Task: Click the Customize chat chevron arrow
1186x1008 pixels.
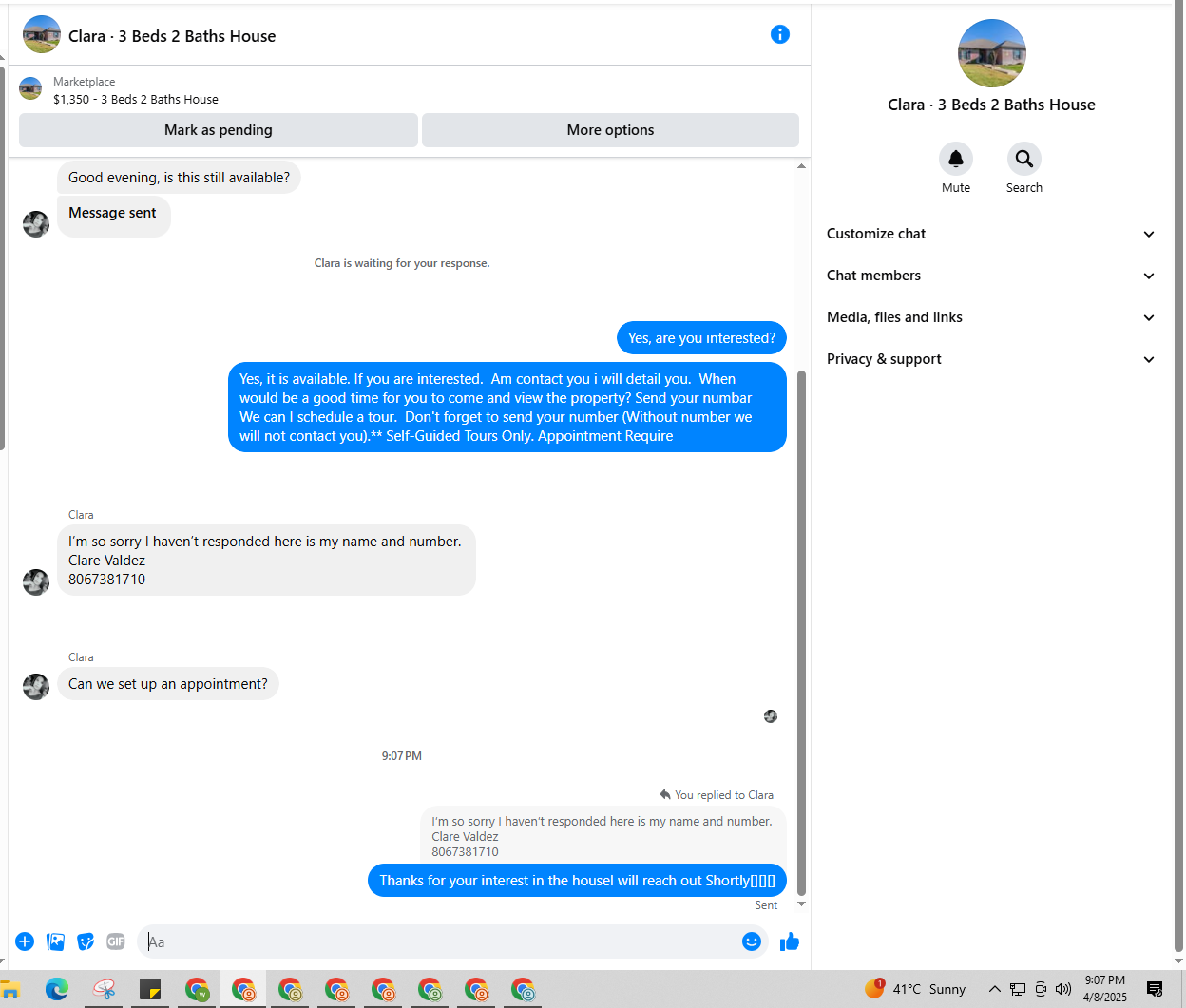Action: tap(1149, 235)
